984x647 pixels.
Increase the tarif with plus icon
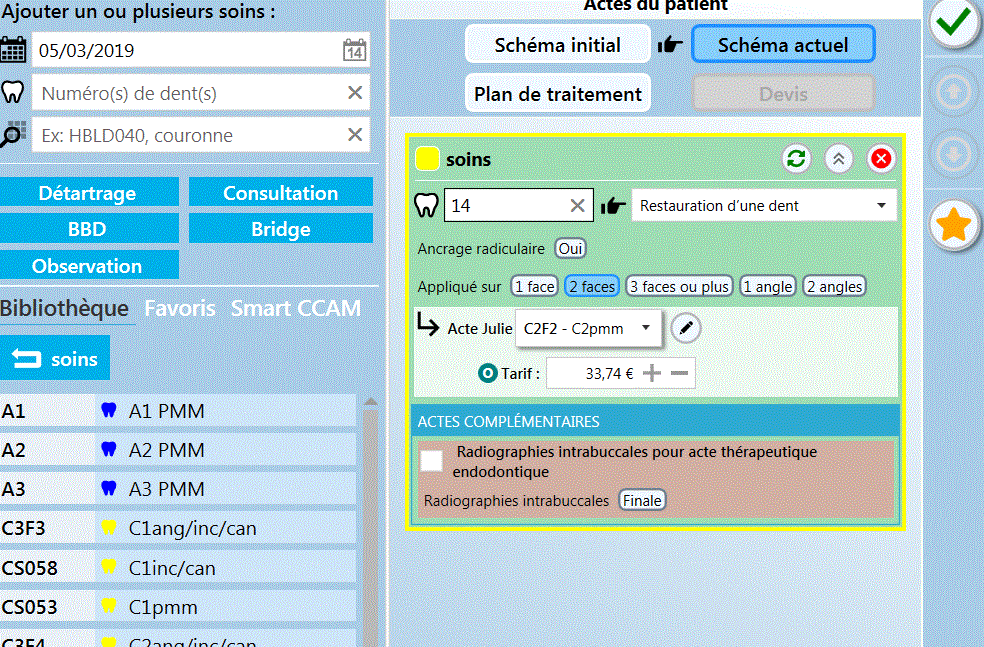pyautogui.click(x=652, y=374)
